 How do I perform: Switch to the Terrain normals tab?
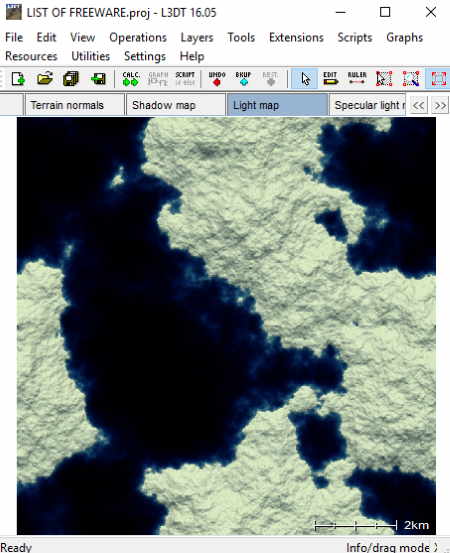pos(75,105)
